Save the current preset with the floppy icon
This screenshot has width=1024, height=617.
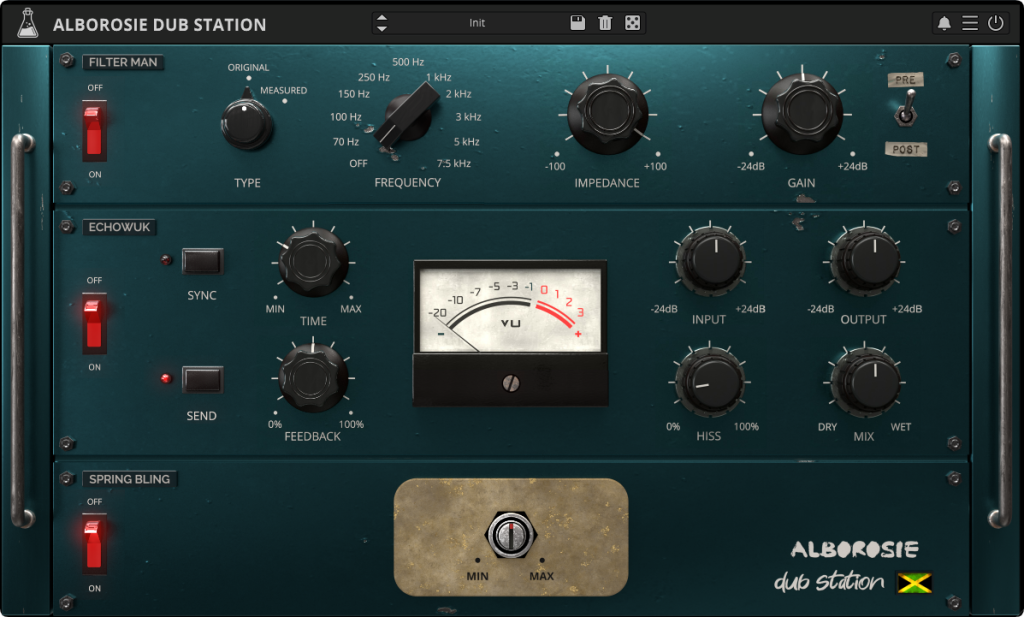[x=577, y=23]
